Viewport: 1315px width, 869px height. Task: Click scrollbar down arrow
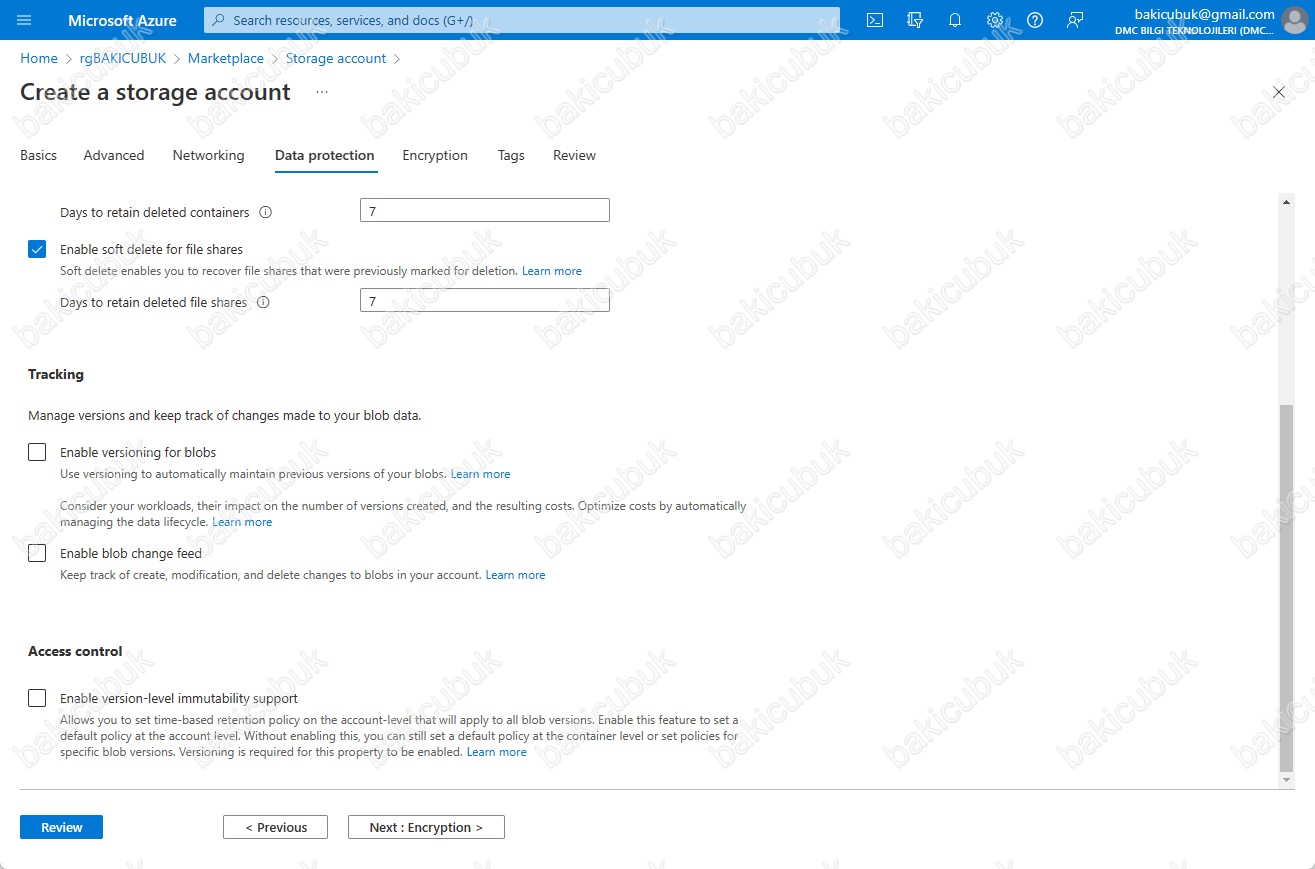pyautogui.click(x=1286, y=778)
